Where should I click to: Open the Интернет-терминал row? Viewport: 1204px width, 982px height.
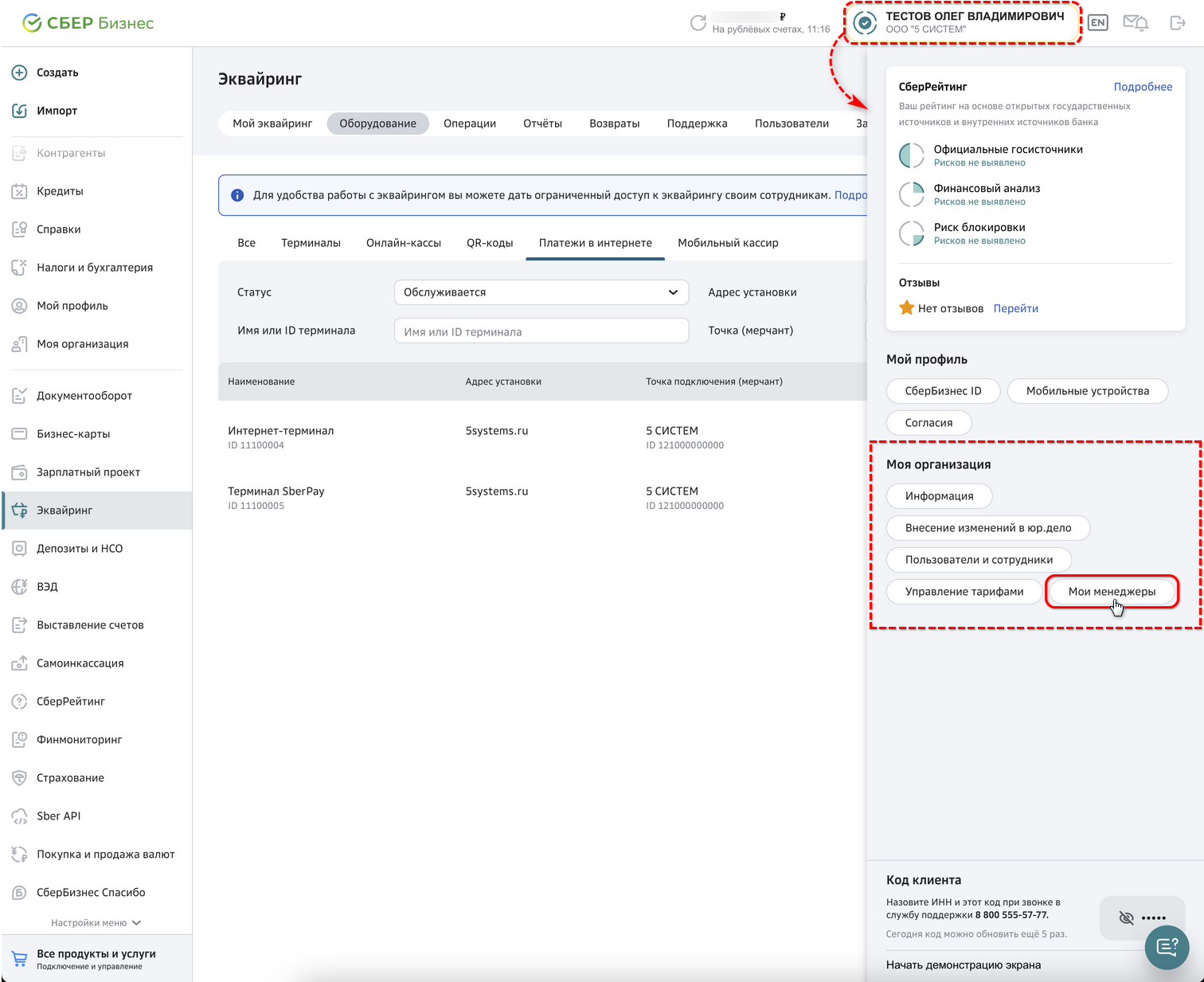(x=542, y=437)
